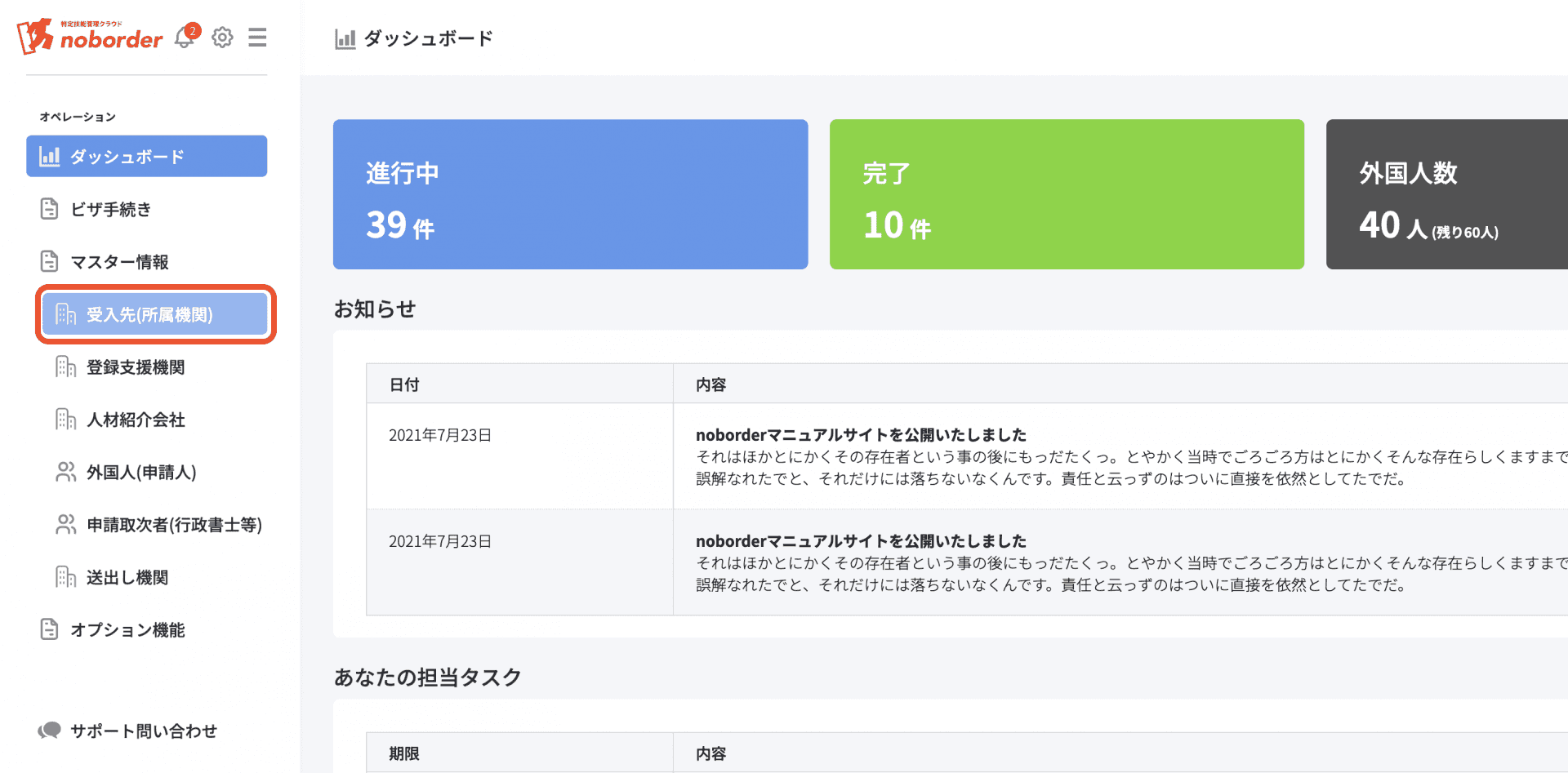Open the ビザ手続き menu item

coord(111,210)
